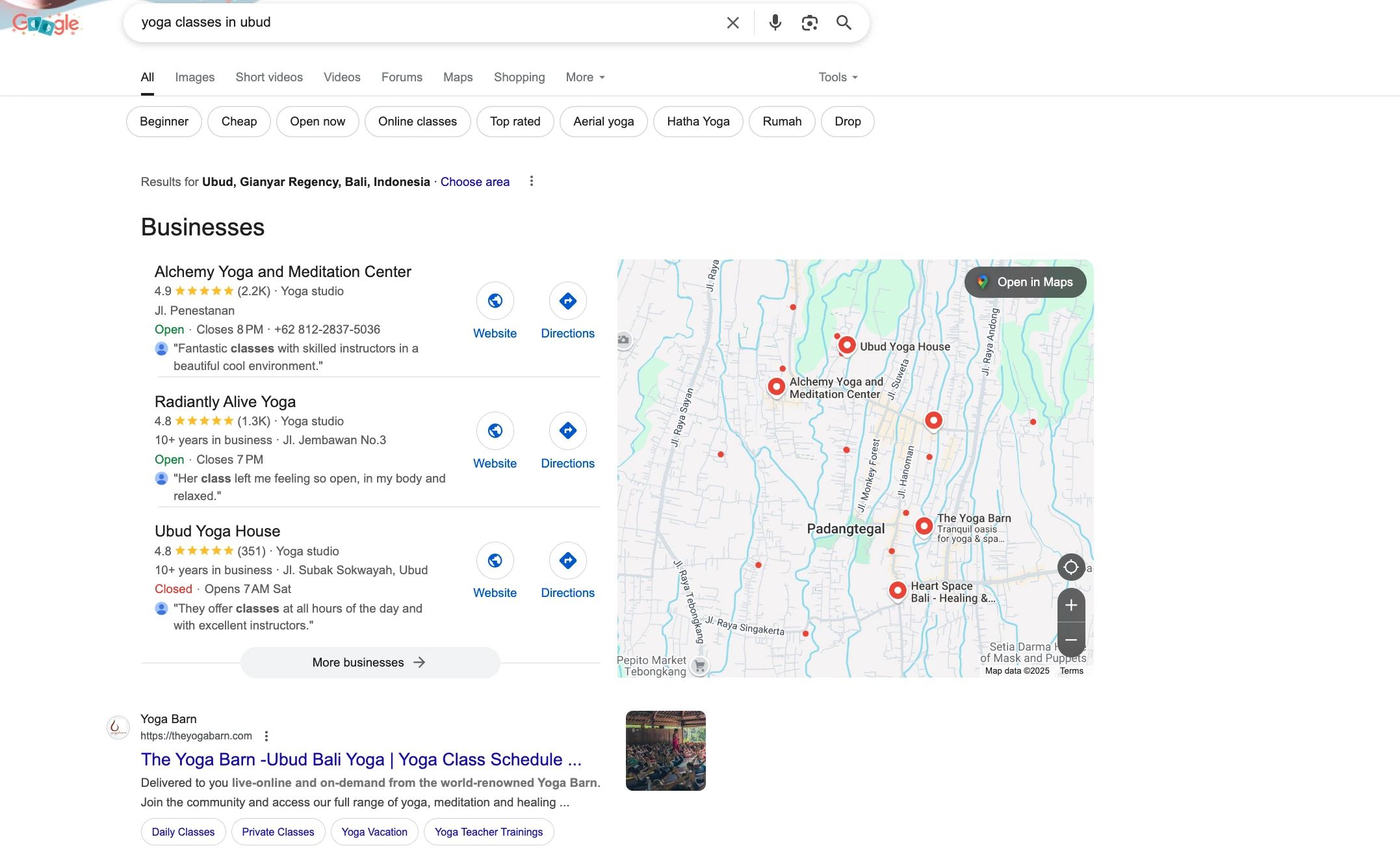The image size is (1400, 861).
Task: Switch to the Videos tab
Action: pos(342,77)
